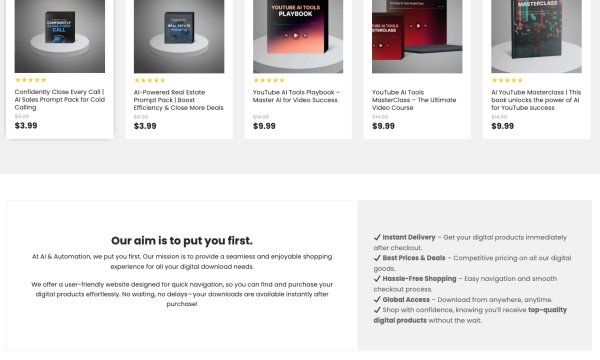Open the AI-Powered Real Estate Prompt Pack title link

(x=179, y=100)
